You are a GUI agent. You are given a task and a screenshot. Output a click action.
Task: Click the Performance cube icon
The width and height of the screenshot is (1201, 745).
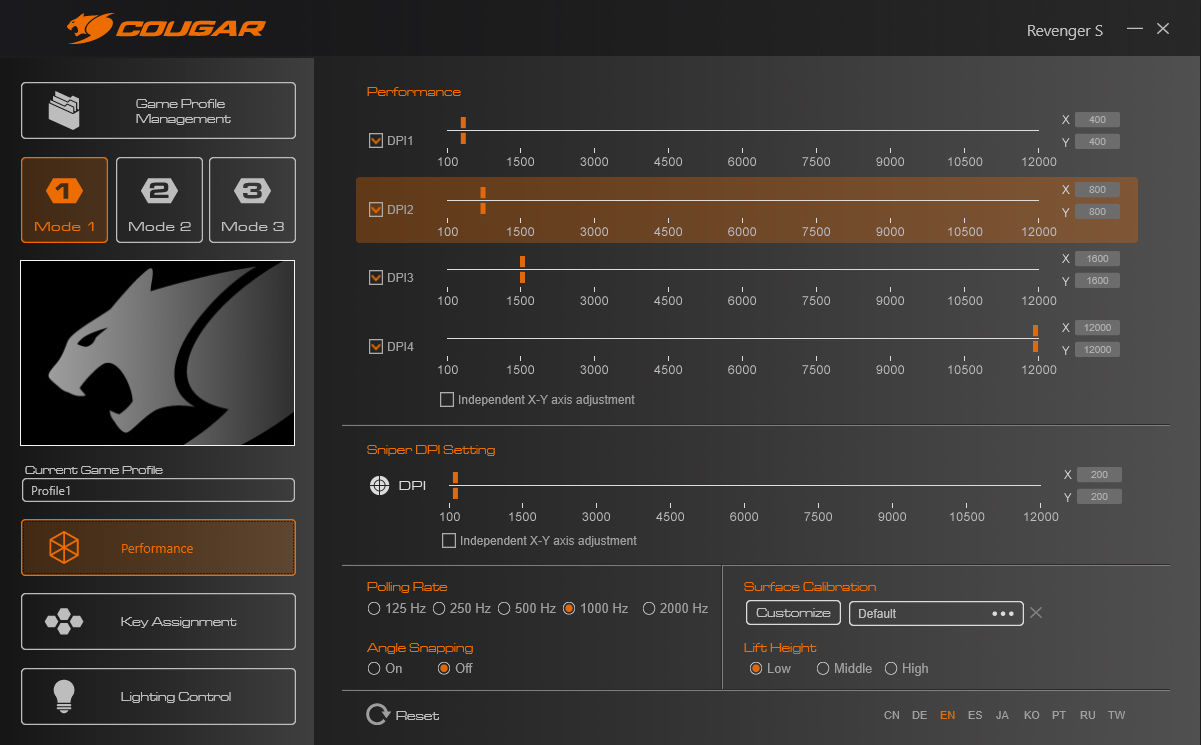click(64, 548)
